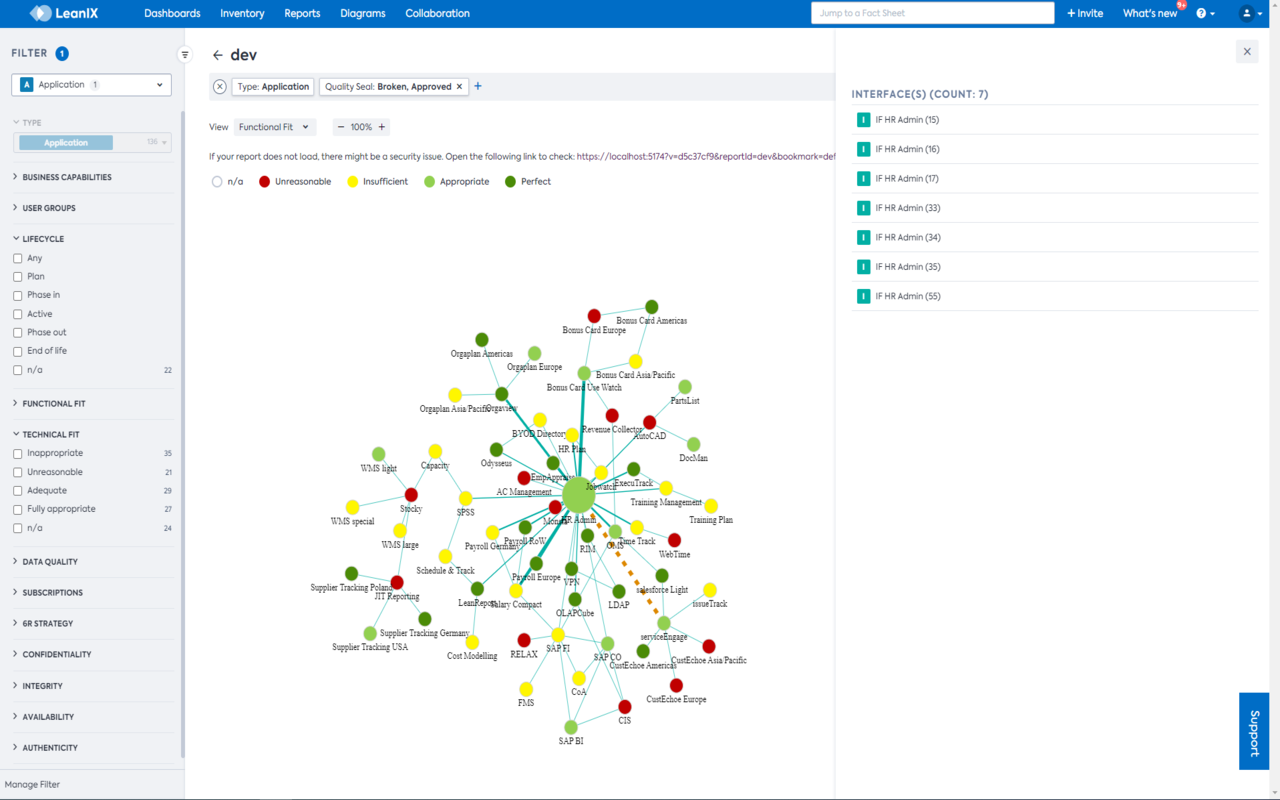Open the Support tab button
Screen dimensions: 1280x800
click(x=1254, y=731)
